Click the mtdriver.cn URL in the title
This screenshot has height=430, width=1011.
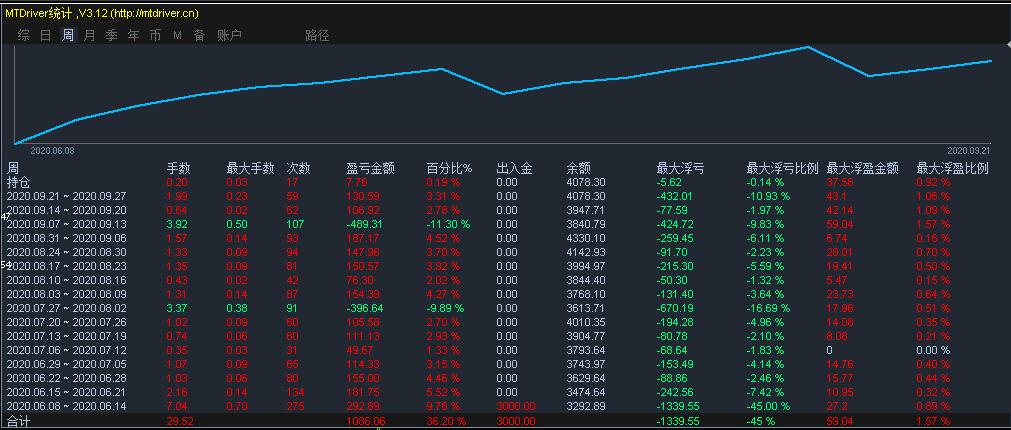pyautogui.click(x=153, y=13)
